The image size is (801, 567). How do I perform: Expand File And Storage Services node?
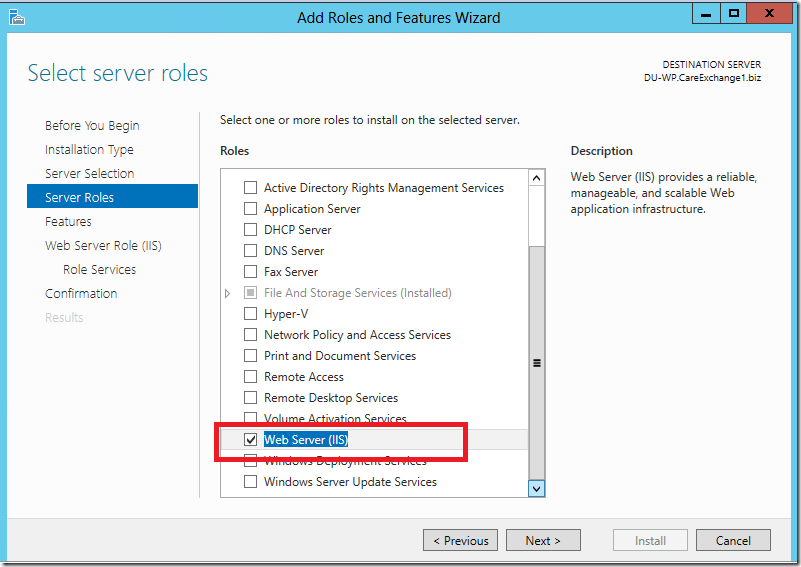point(227,293)
